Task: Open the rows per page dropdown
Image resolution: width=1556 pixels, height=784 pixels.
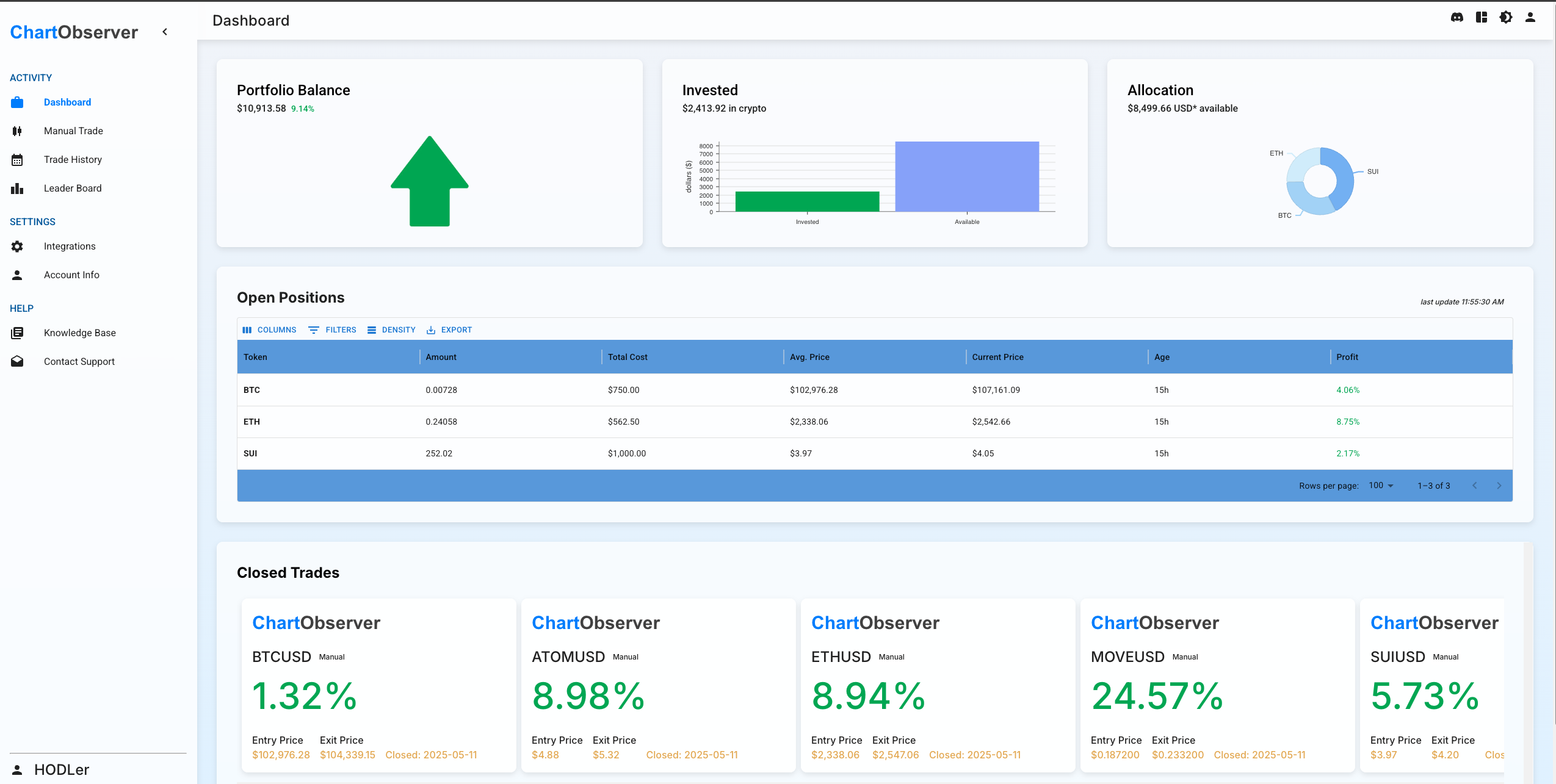Action: tap(1381, 486)
